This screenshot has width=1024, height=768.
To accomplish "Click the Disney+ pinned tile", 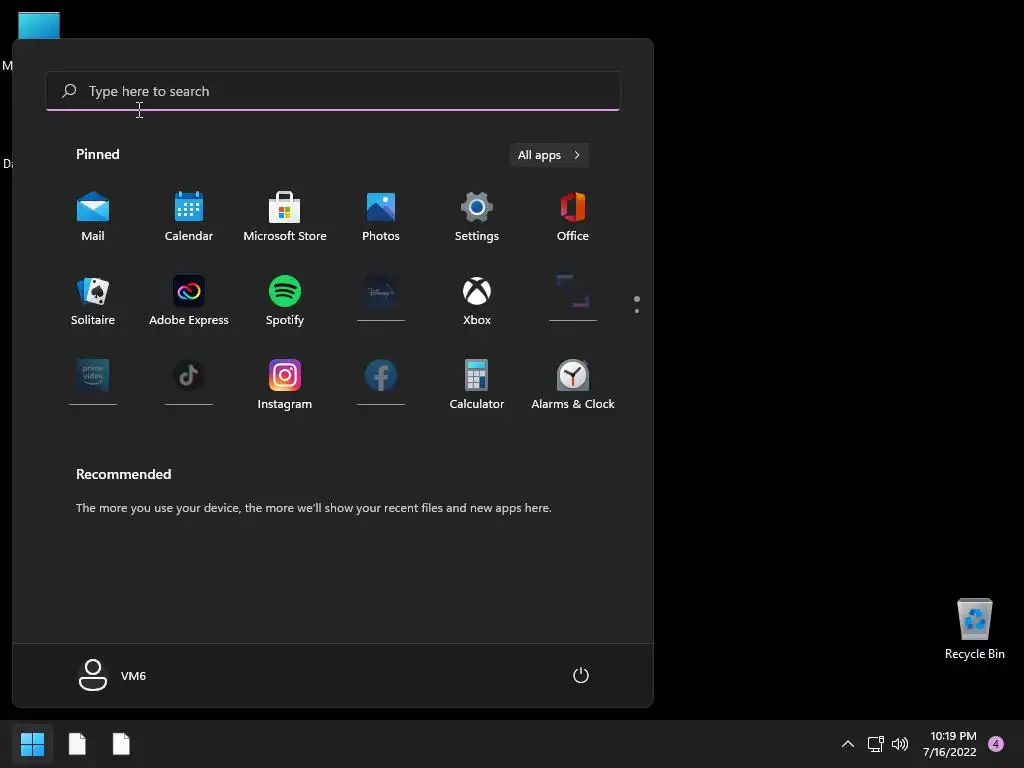I will point(381,299).
